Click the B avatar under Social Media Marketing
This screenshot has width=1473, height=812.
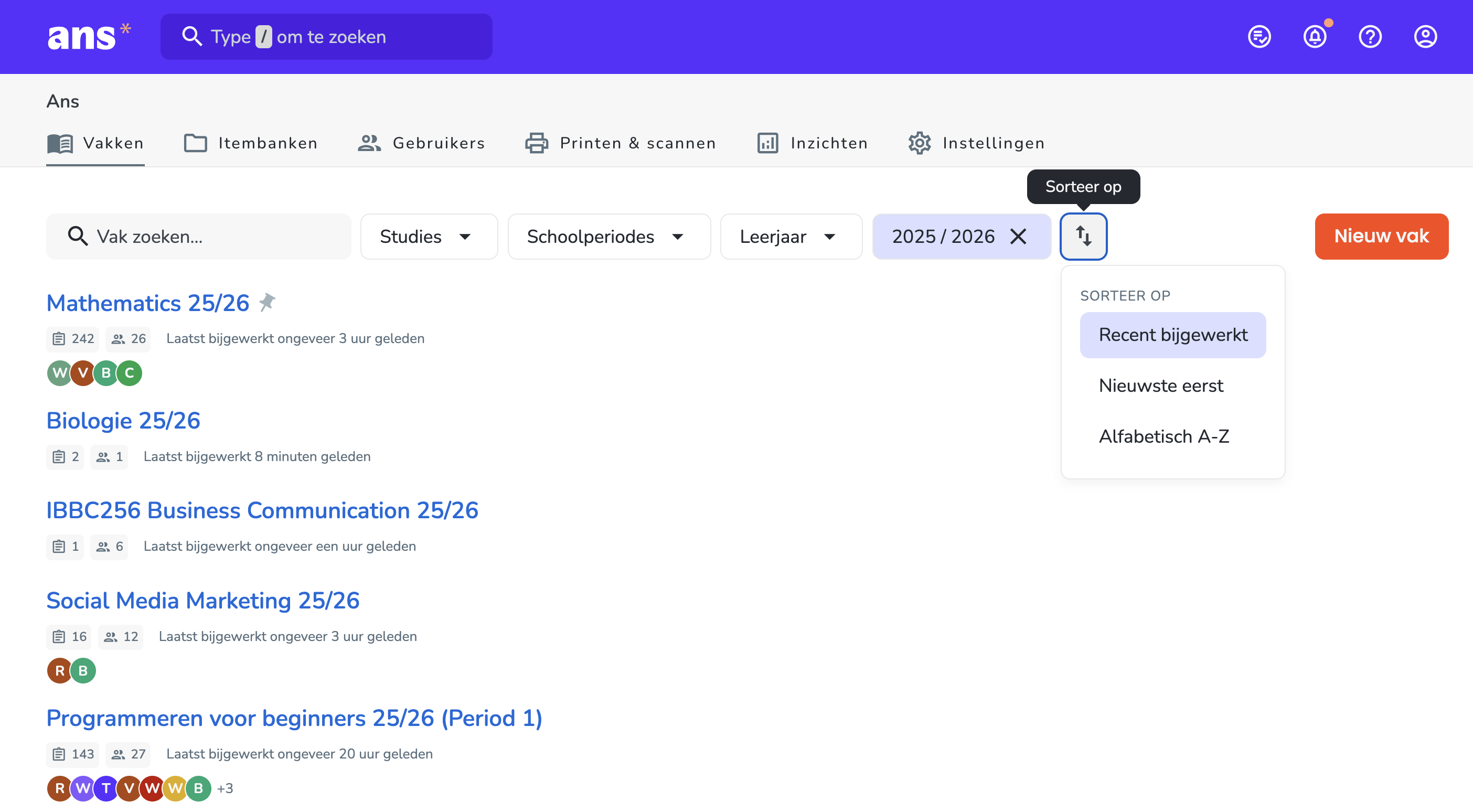[83, 670]
